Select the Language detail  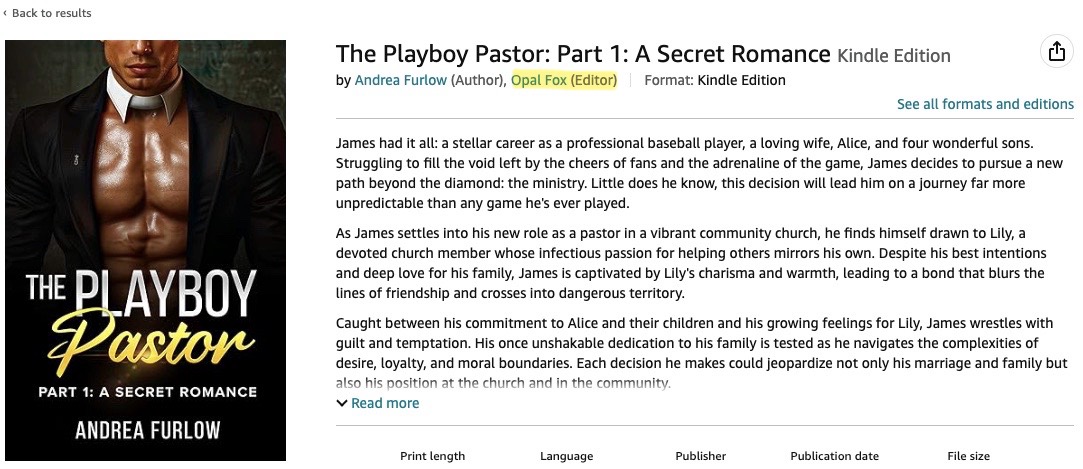coord(566,456)
